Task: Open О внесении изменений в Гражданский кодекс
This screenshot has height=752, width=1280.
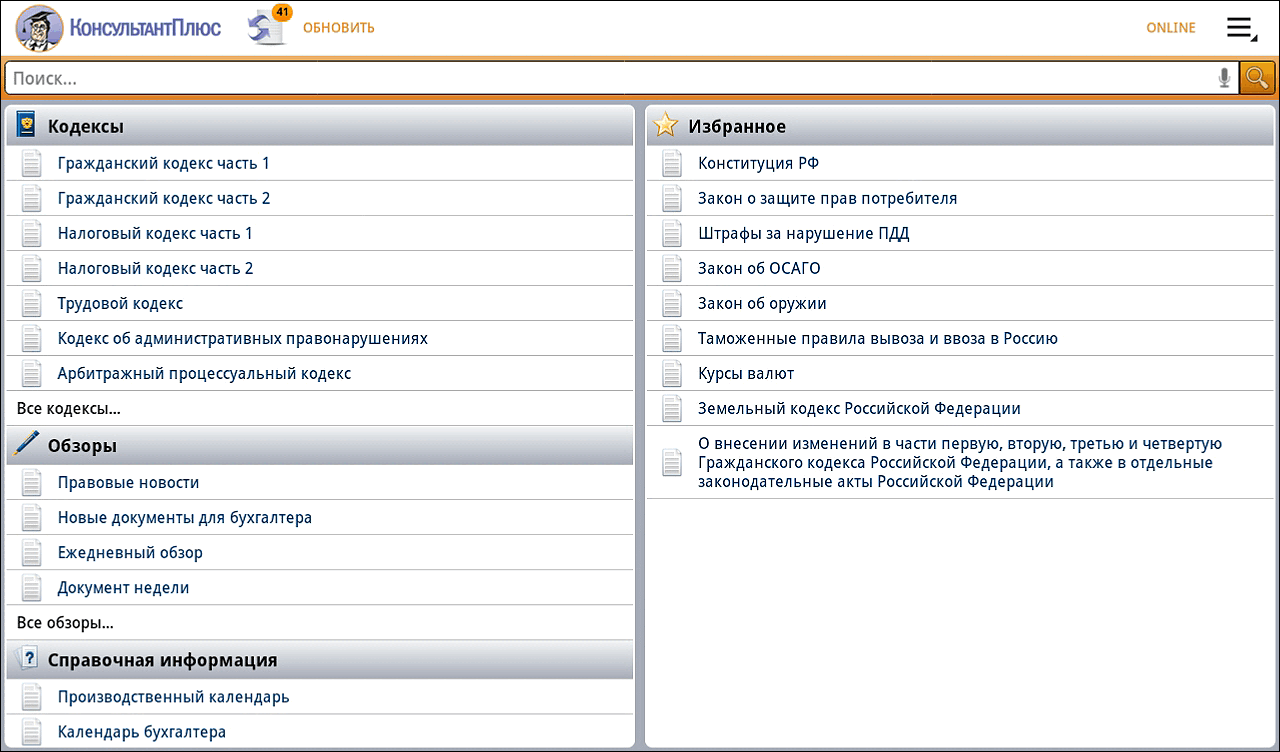Action: 960,462
